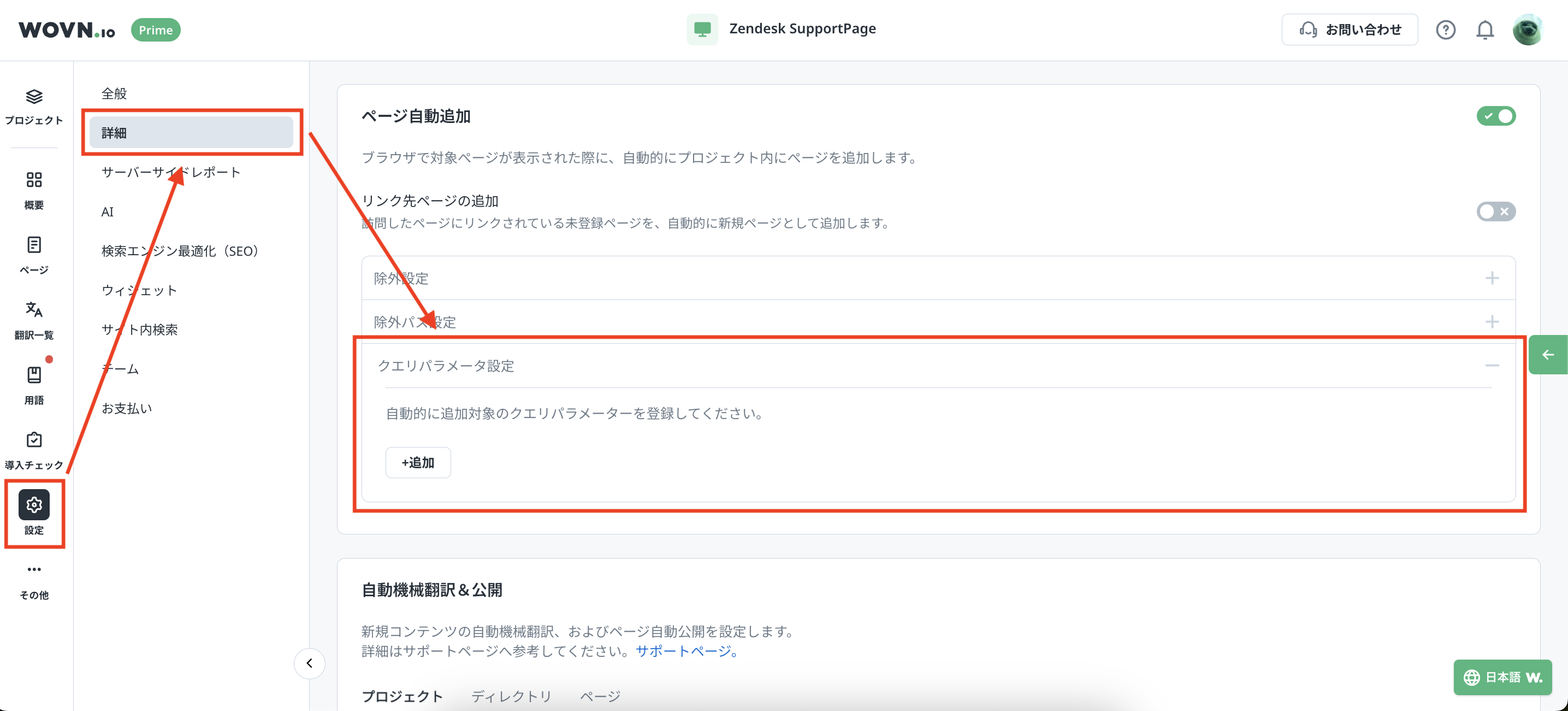The image size is (1568, 711).
Task: Collapse the クエリパラメータ設定 section
Action: click(1492, 366)
